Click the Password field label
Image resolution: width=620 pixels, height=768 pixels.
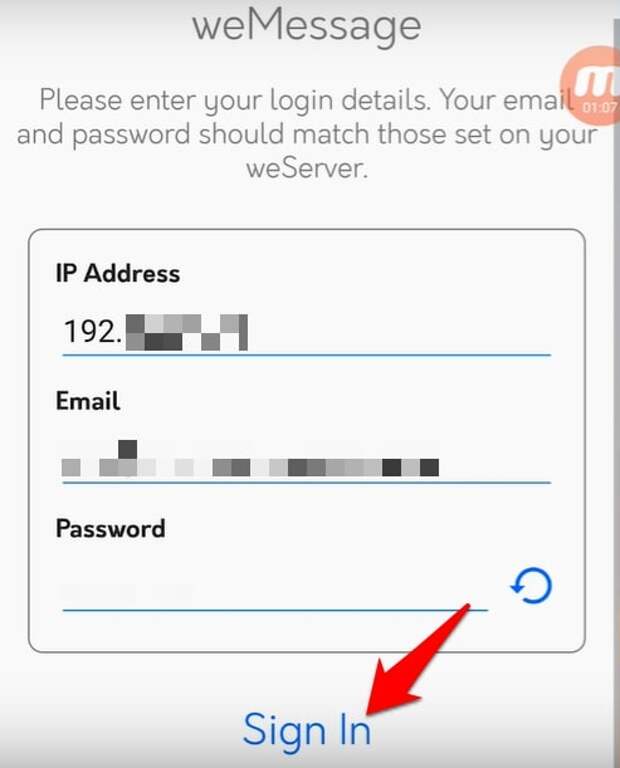click(111, 528)
